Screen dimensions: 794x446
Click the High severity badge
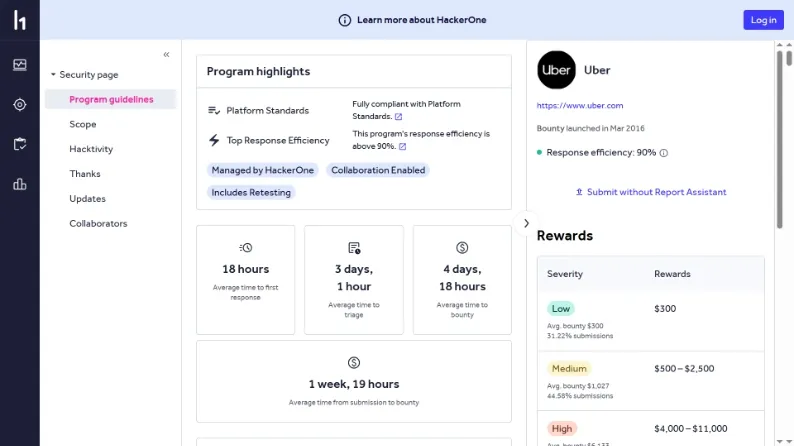(x=562, y=428)
